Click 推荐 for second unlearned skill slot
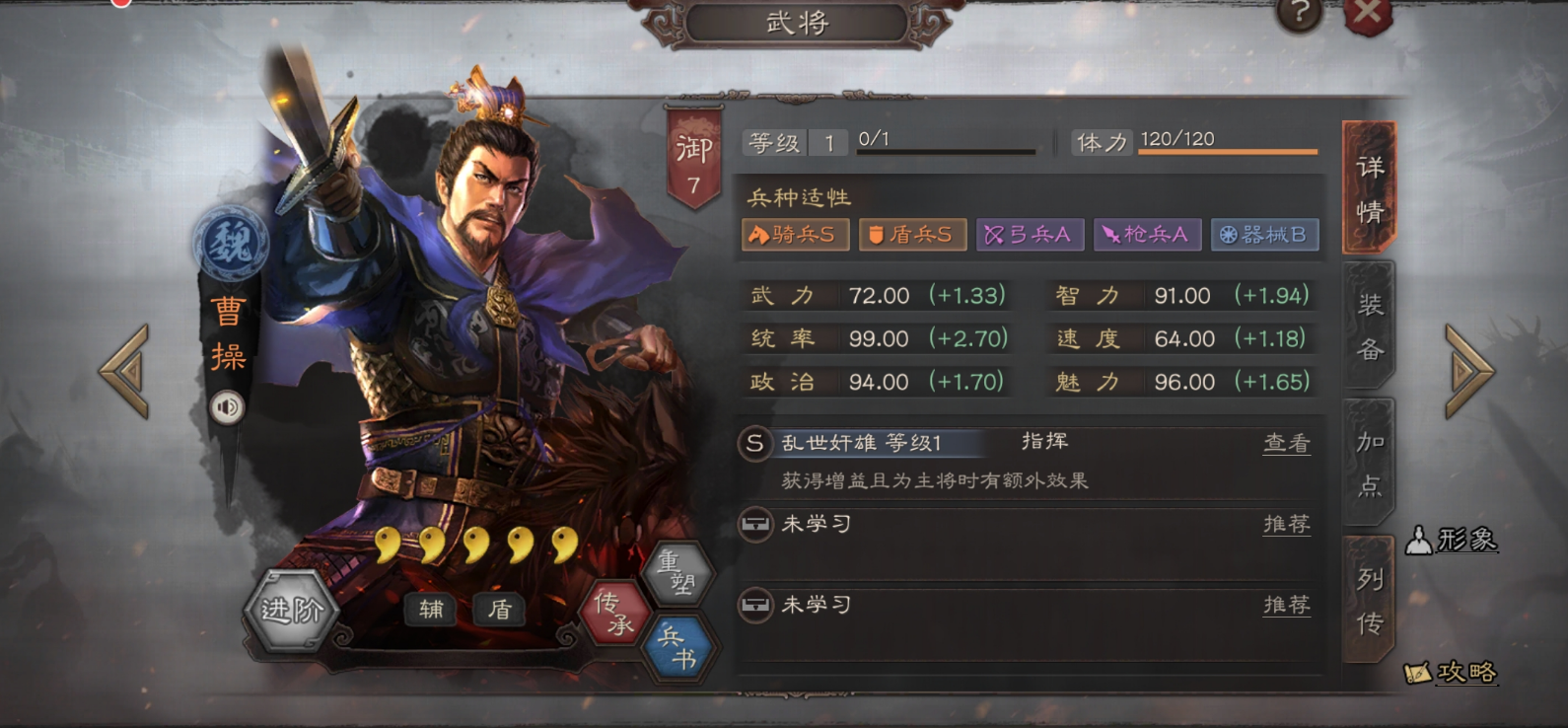Screen dimensions: 1568x728 [x=1287, y=605]
